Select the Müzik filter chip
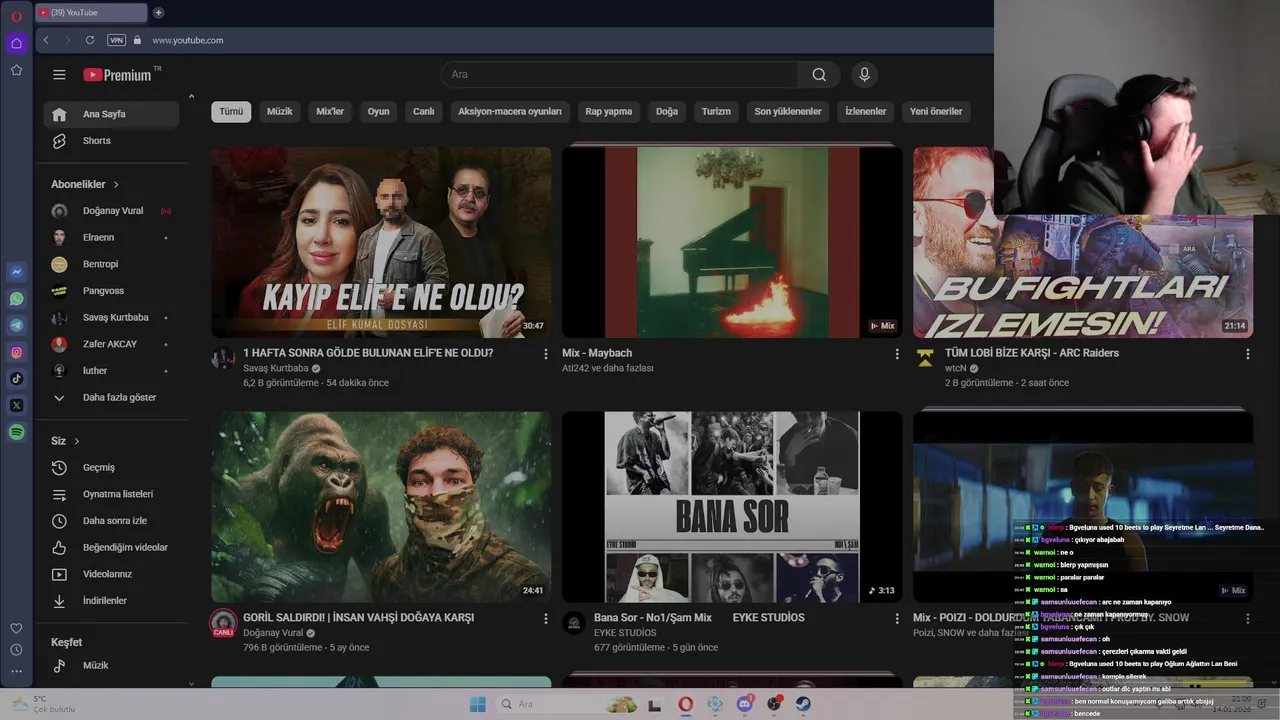Image resolution: width=1280 pixels, height=720 pixels. click(x=279, y=112)
